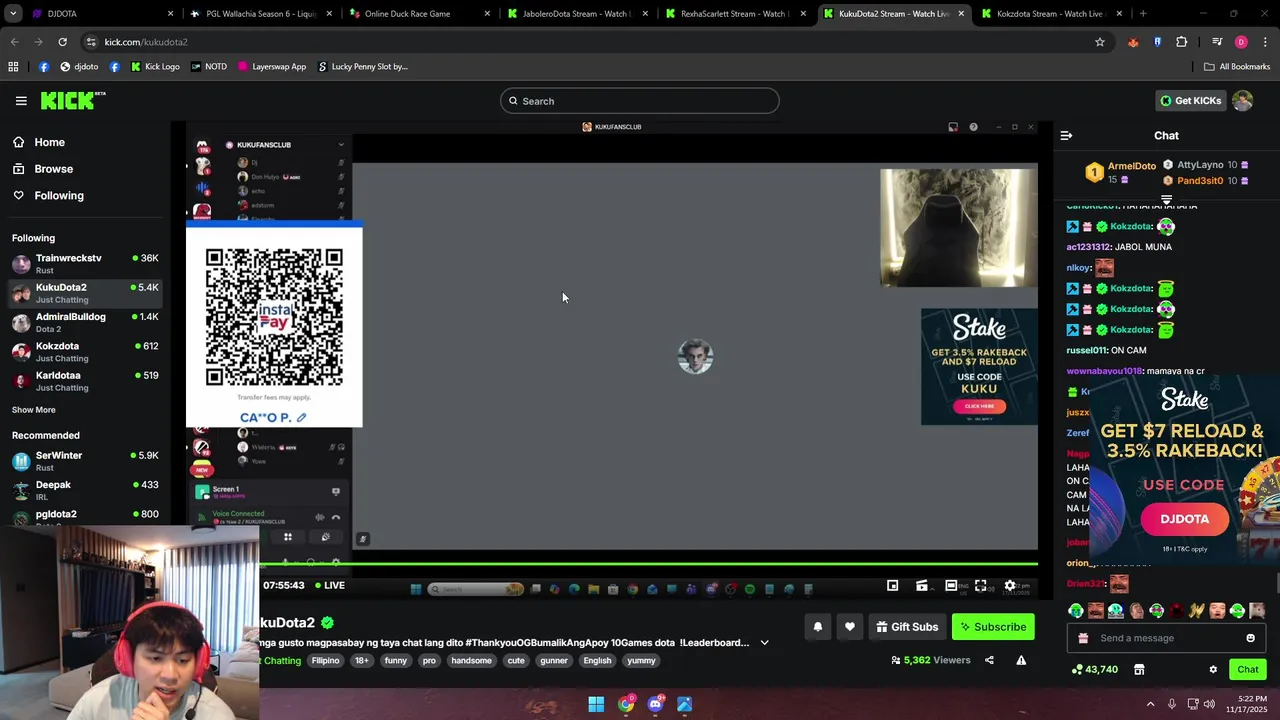
Task: Enable theater mode in video player
Action: pos(951,586)
